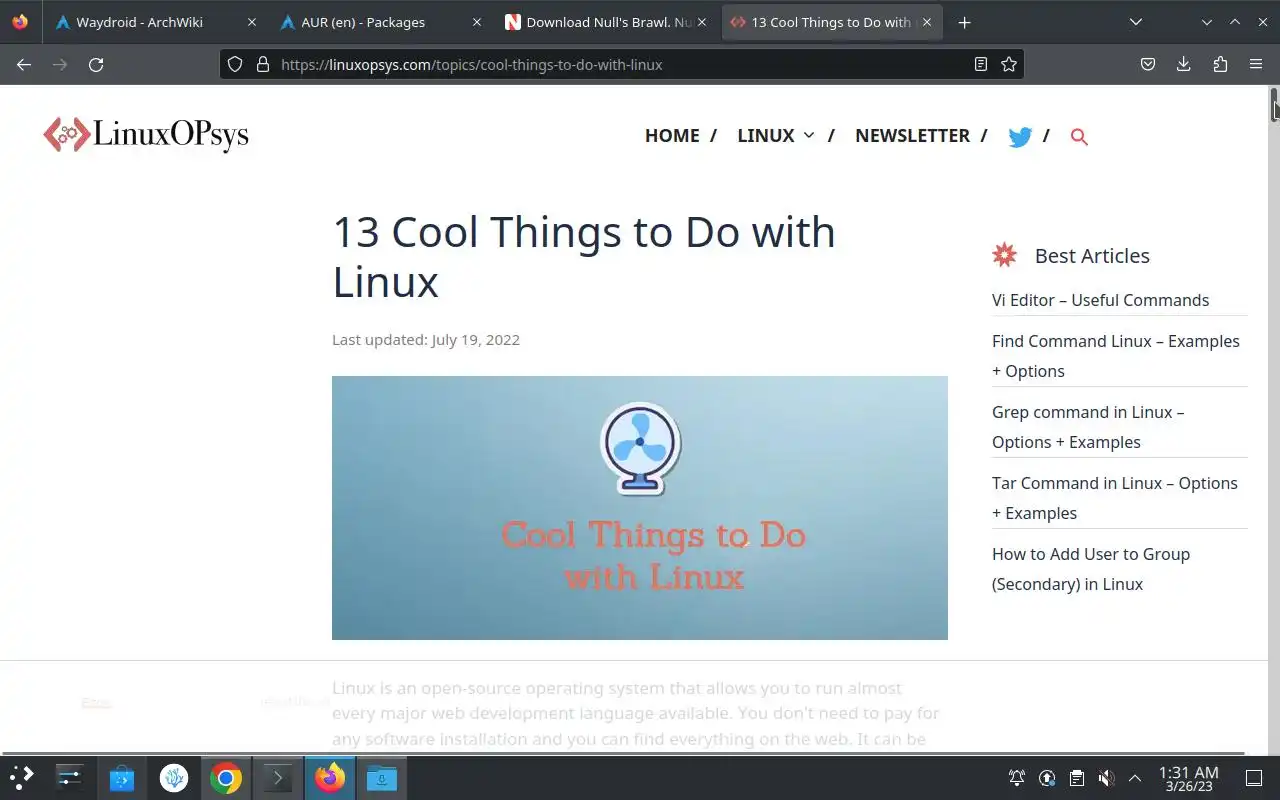Open Find Command Linux article link

1116,356
